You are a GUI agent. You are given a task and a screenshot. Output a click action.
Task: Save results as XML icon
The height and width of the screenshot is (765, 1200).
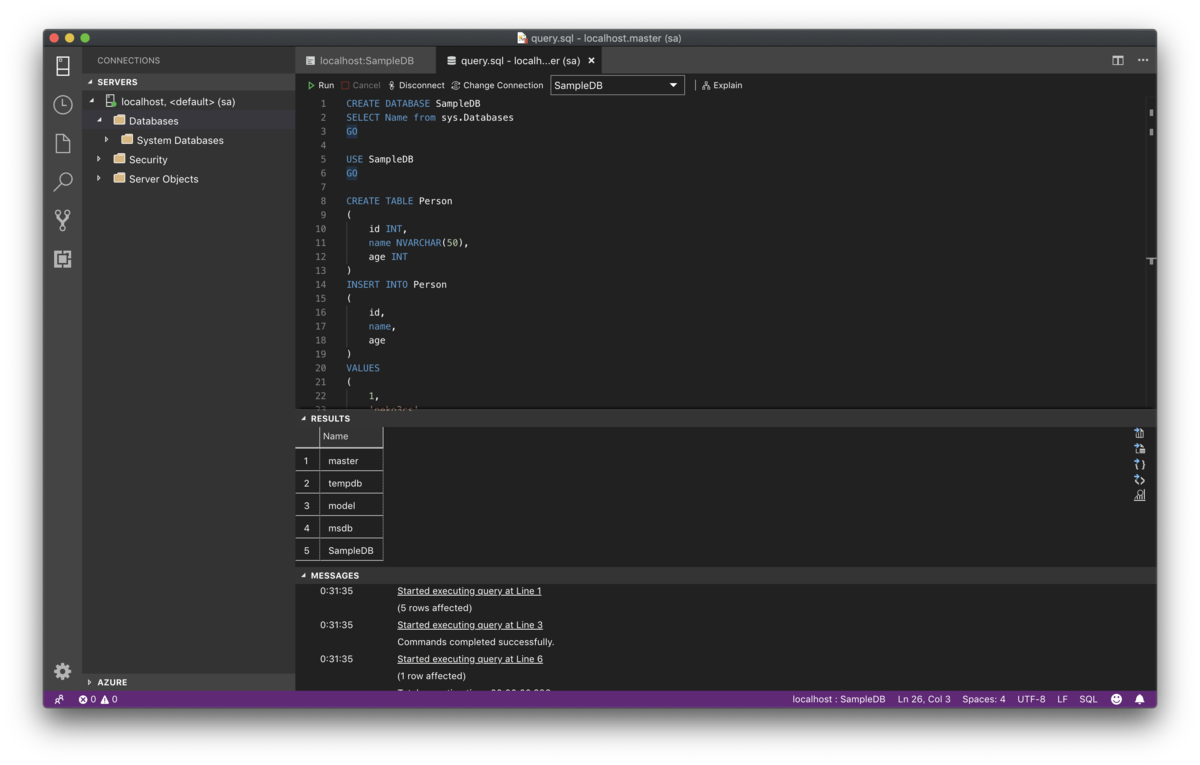click(x=1139, y=480)
